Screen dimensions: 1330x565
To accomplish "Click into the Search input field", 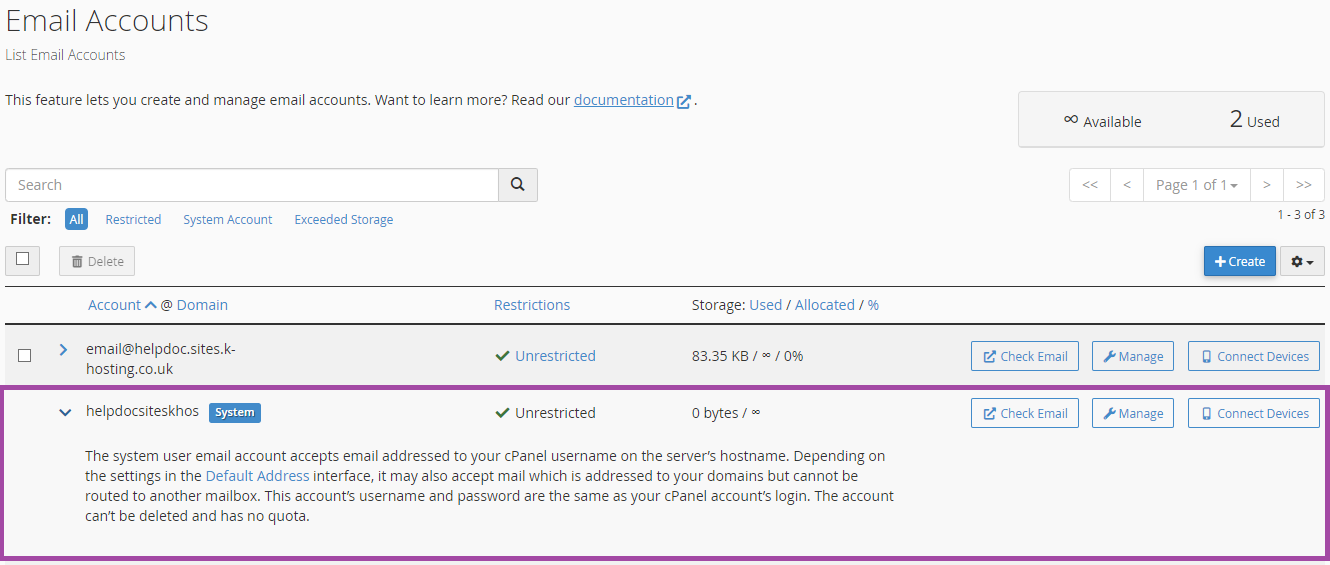I will 252,185.
